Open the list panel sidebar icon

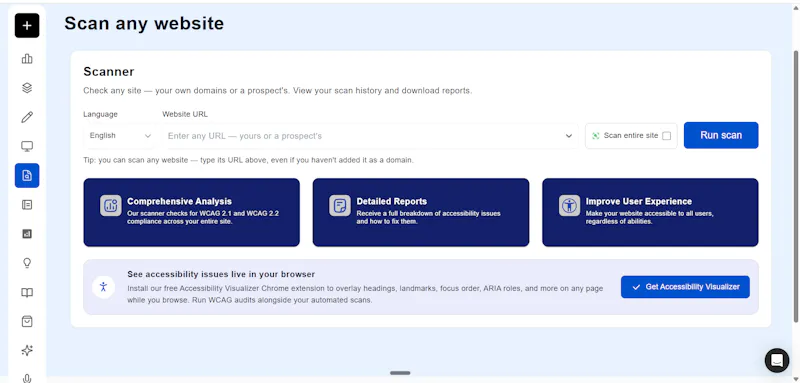coord(27,205)
